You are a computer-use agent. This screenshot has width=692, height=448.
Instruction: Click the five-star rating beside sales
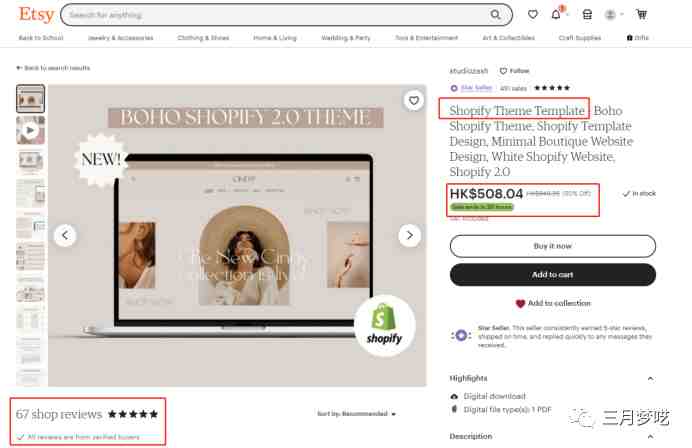[552, 88]
